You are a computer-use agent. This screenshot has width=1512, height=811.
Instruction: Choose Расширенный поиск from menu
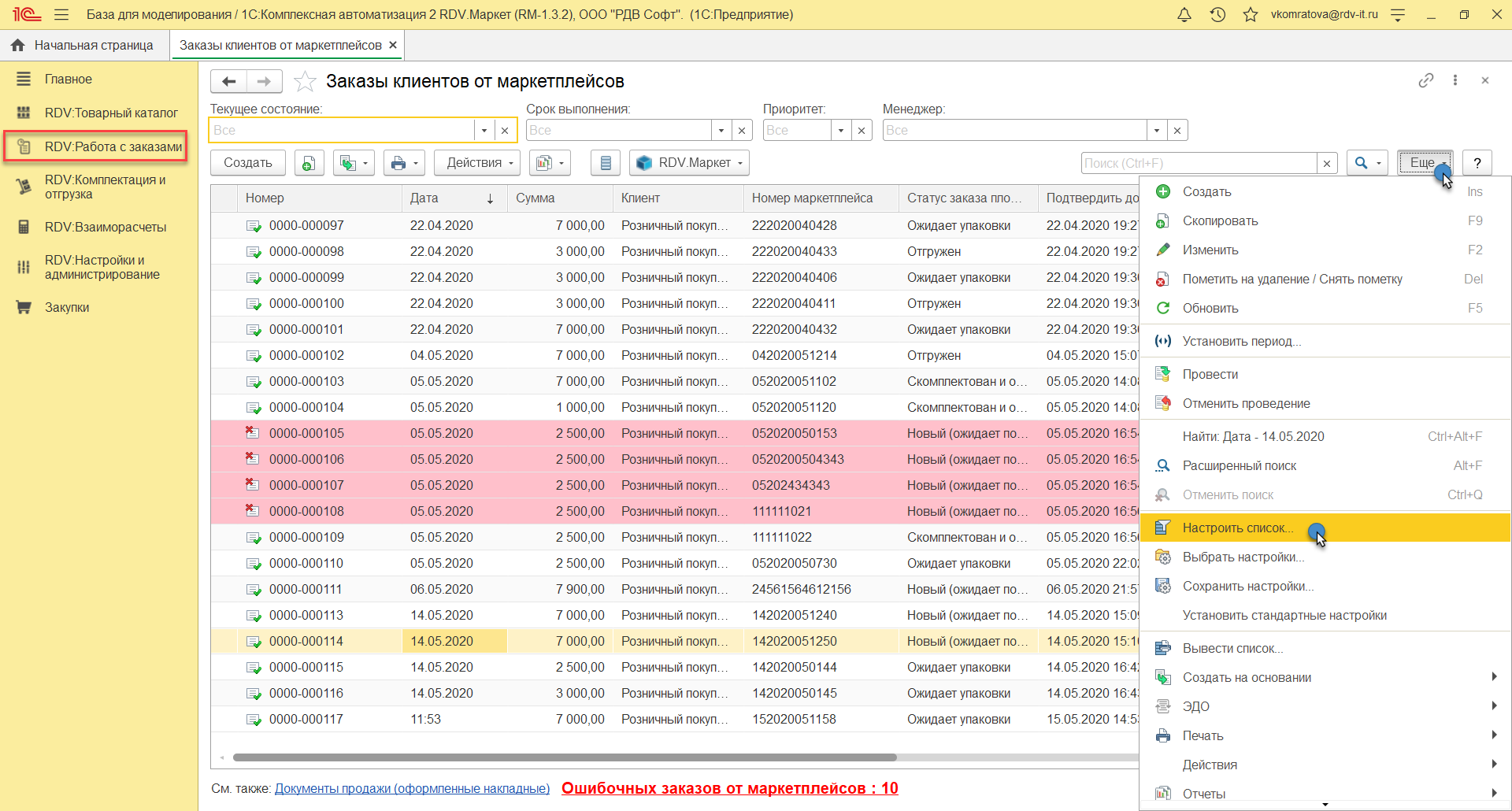tap(1239, 465)
